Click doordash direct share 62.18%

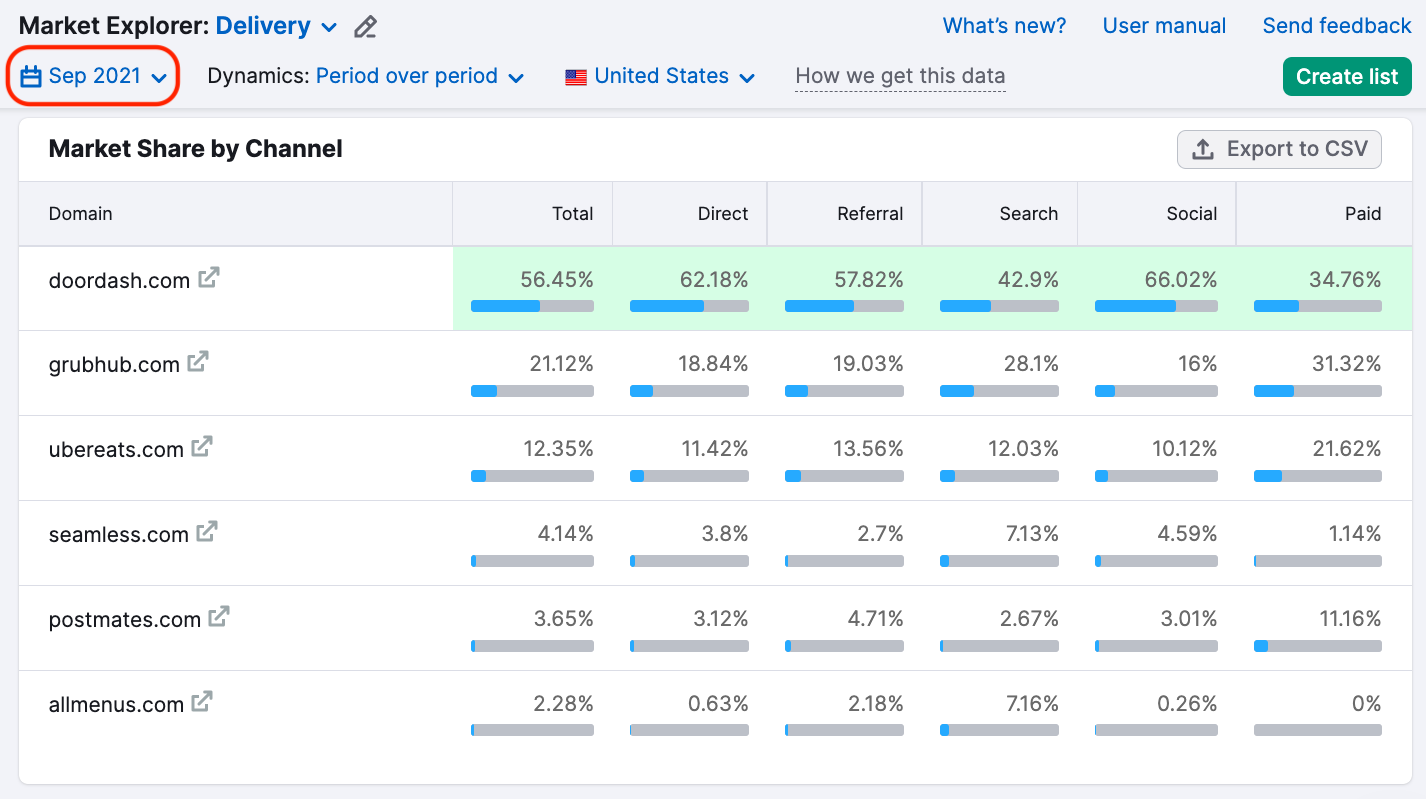[x=714, y=279]
